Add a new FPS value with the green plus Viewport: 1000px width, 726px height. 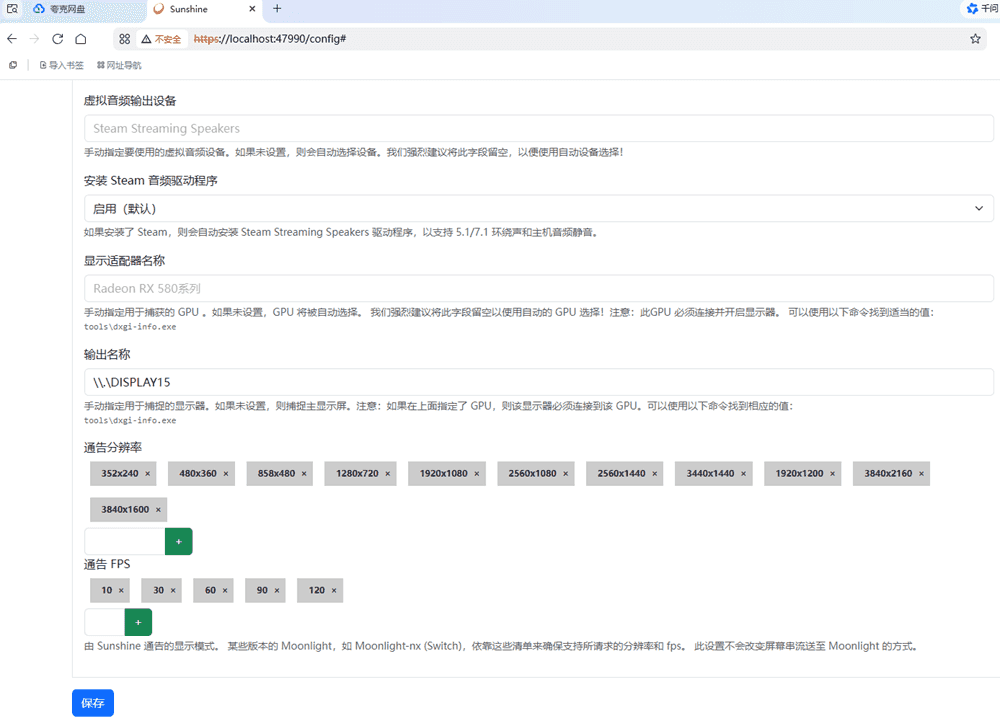coord(138,622)
